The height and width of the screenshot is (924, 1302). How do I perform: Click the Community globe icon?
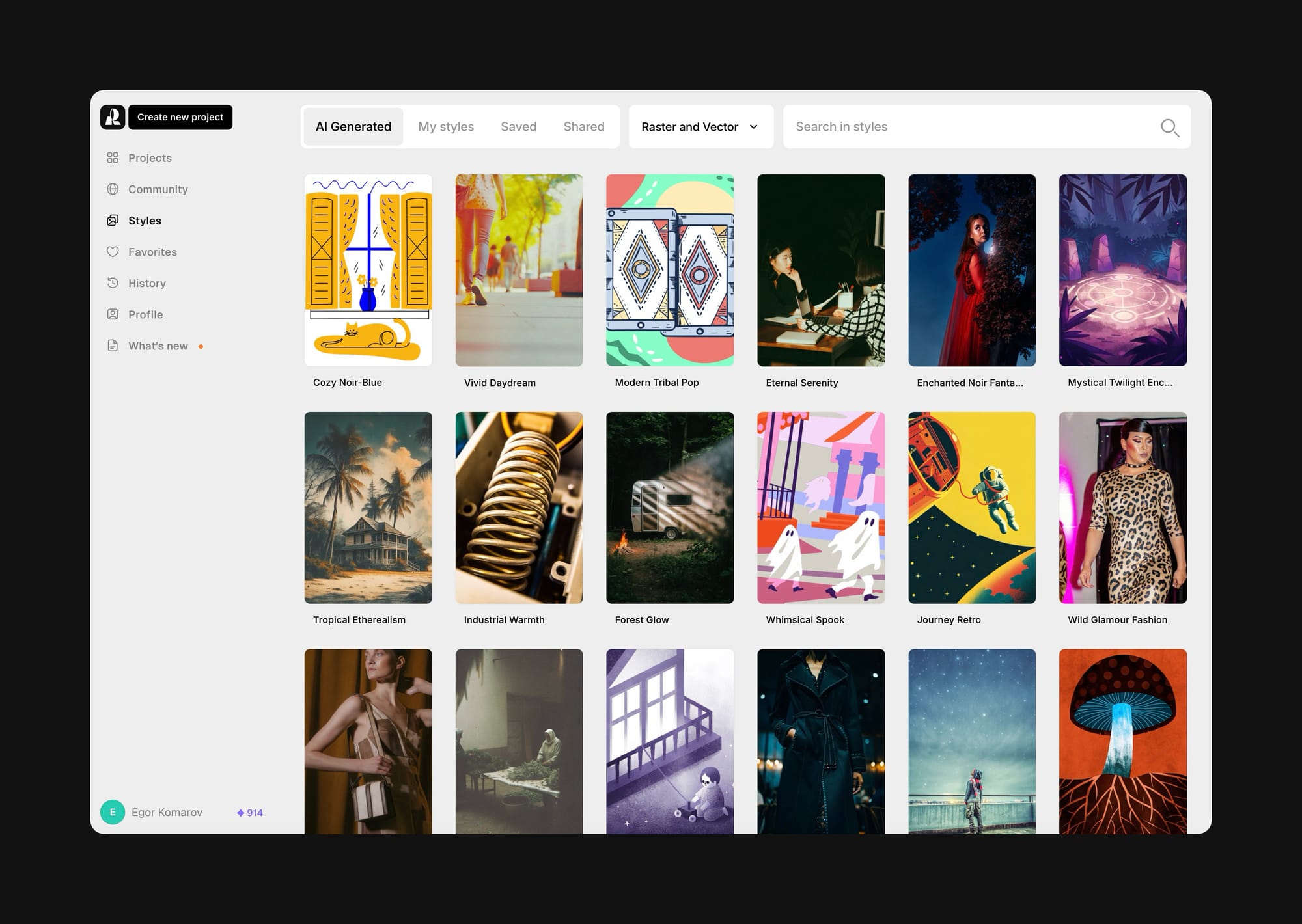pyautogui.click(x=113, y=189)
